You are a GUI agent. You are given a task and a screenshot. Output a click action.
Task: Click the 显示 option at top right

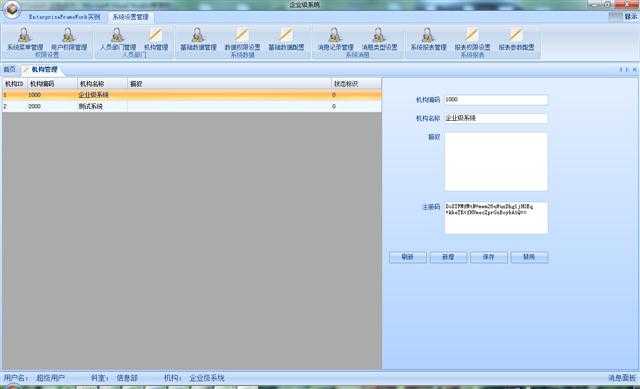click(630, 17)
